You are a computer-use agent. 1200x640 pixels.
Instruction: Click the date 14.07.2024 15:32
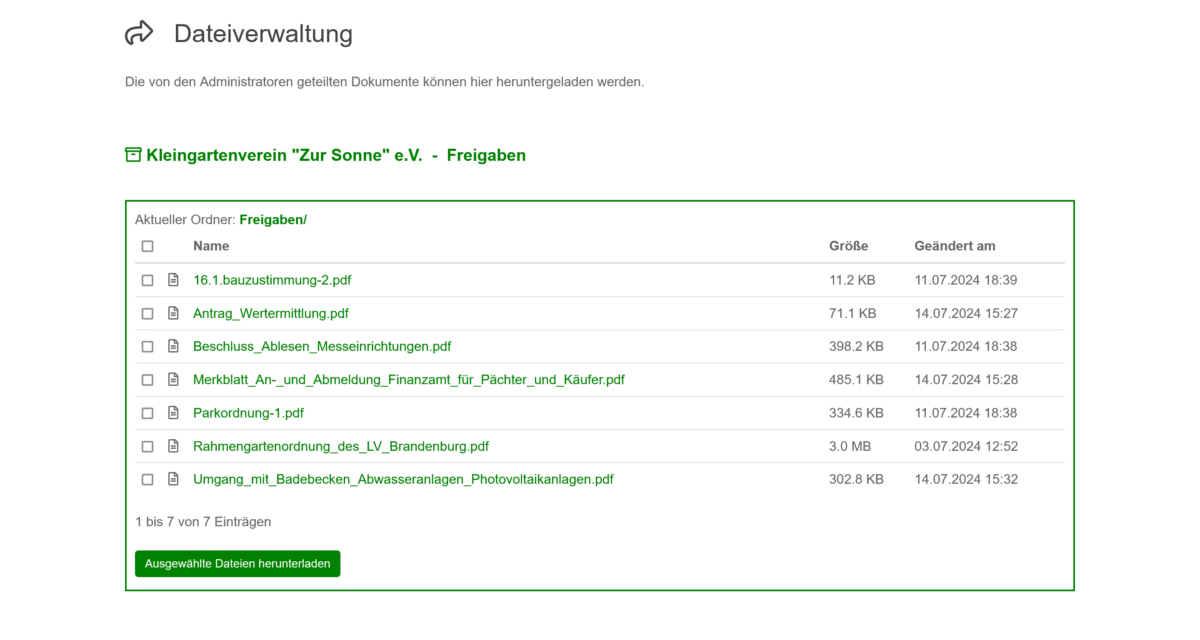[x=966, y=479]
